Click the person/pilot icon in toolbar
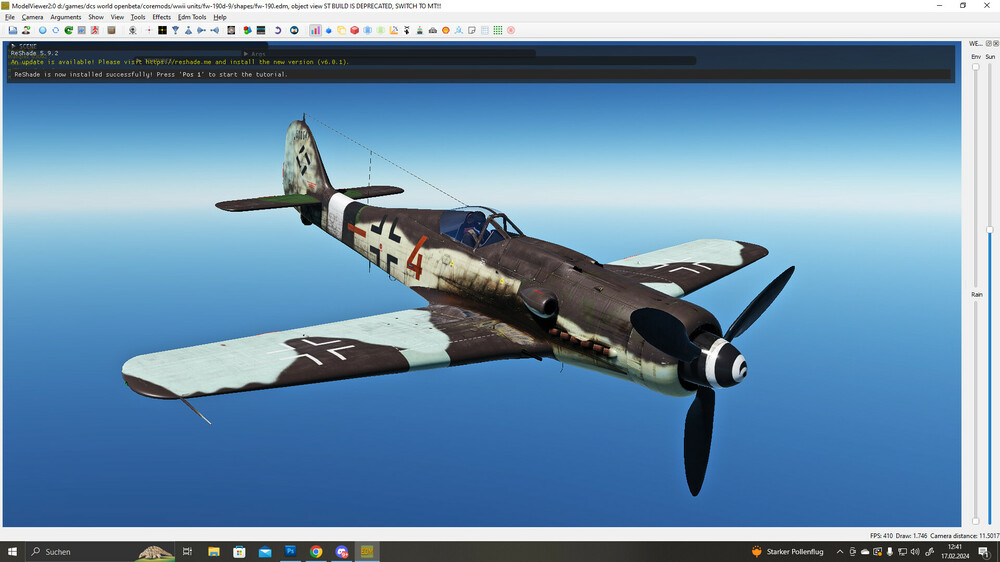1000x562 pixels. click(x=26, y=30)
